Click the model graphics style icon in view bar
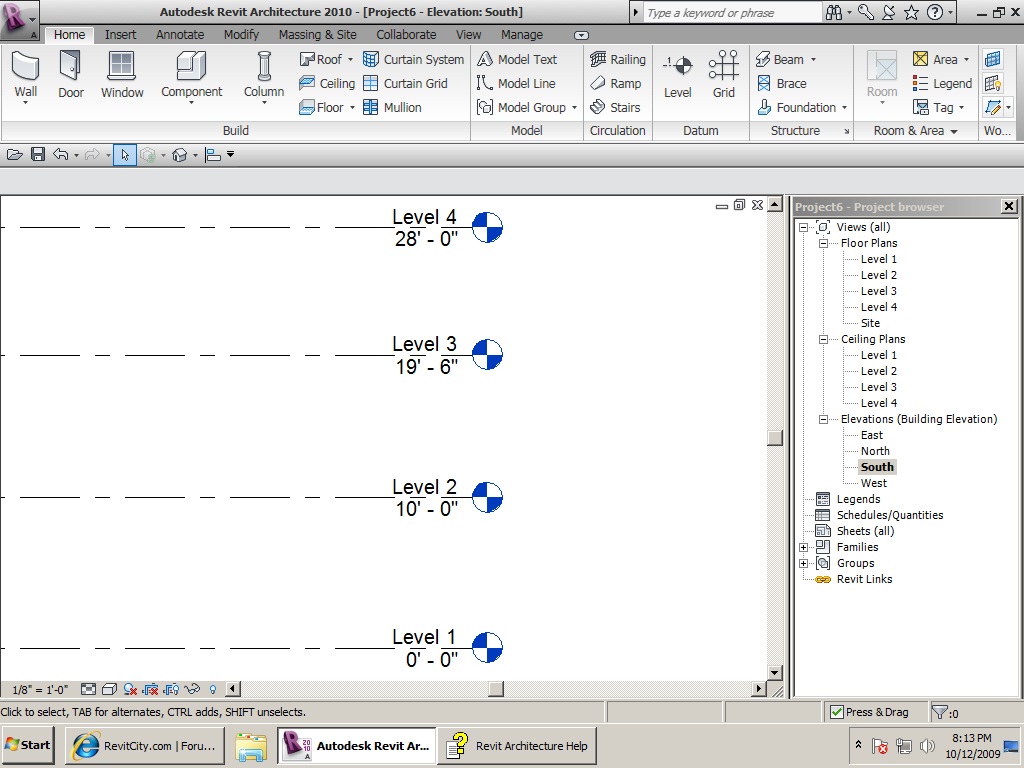1024x768 pixels. pos(109,689)
